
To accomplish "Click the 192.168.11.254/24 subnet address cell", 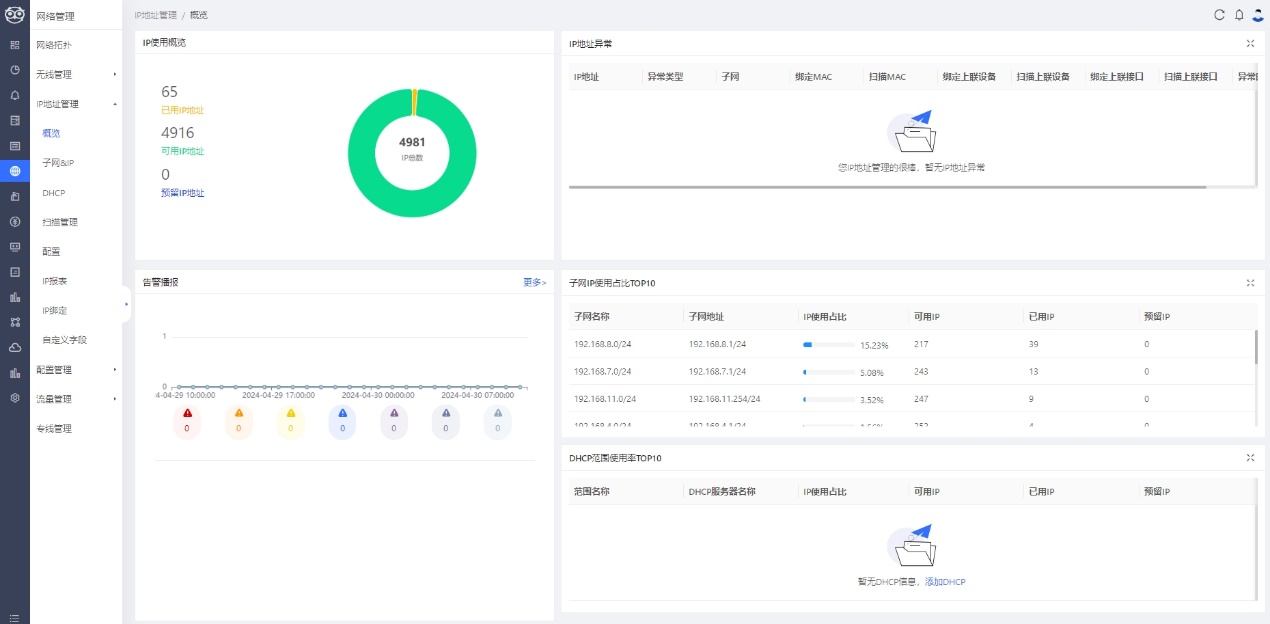I will pos(725,399).
